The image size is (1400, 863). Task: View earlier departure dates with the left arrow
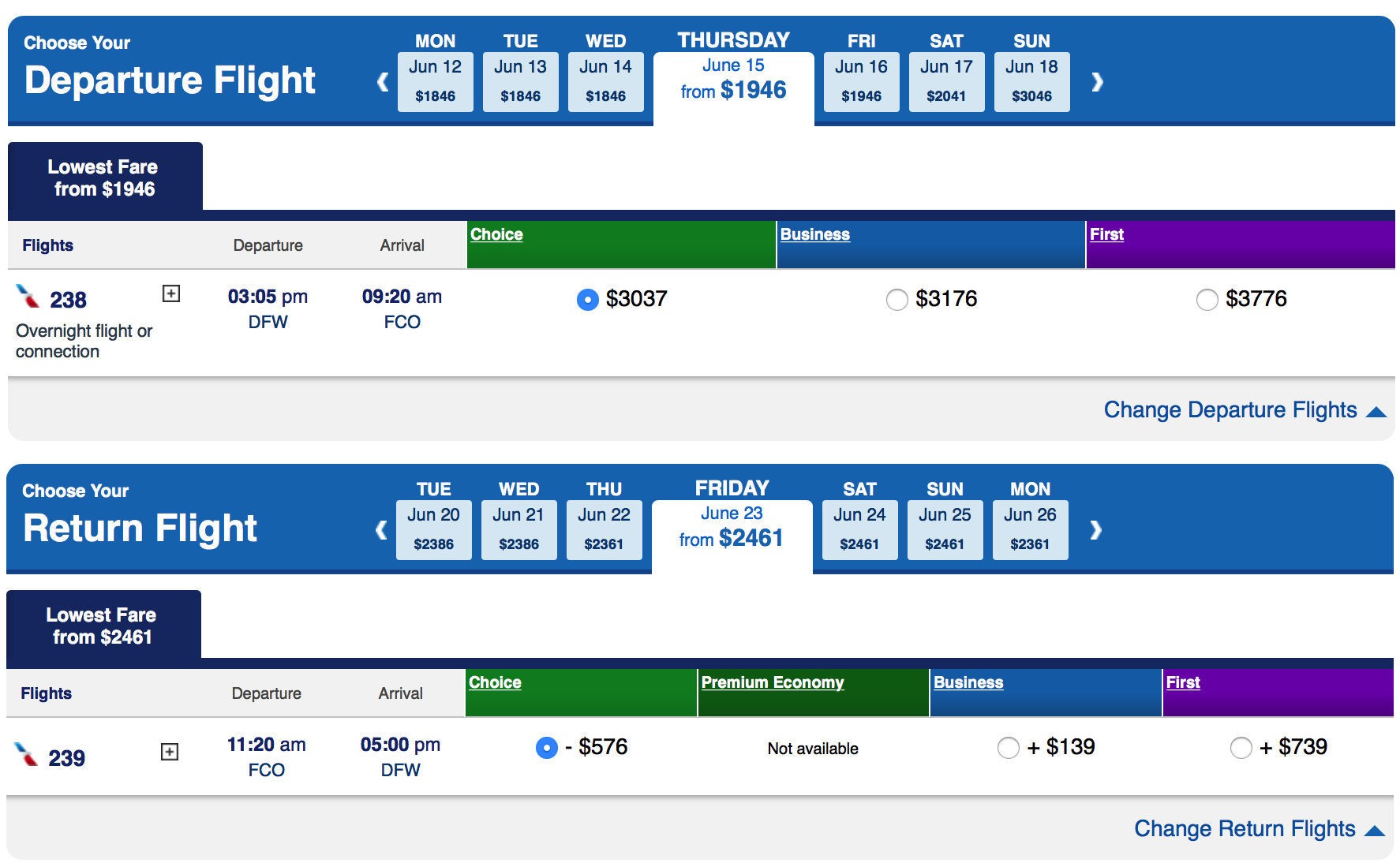coord(382,81)
